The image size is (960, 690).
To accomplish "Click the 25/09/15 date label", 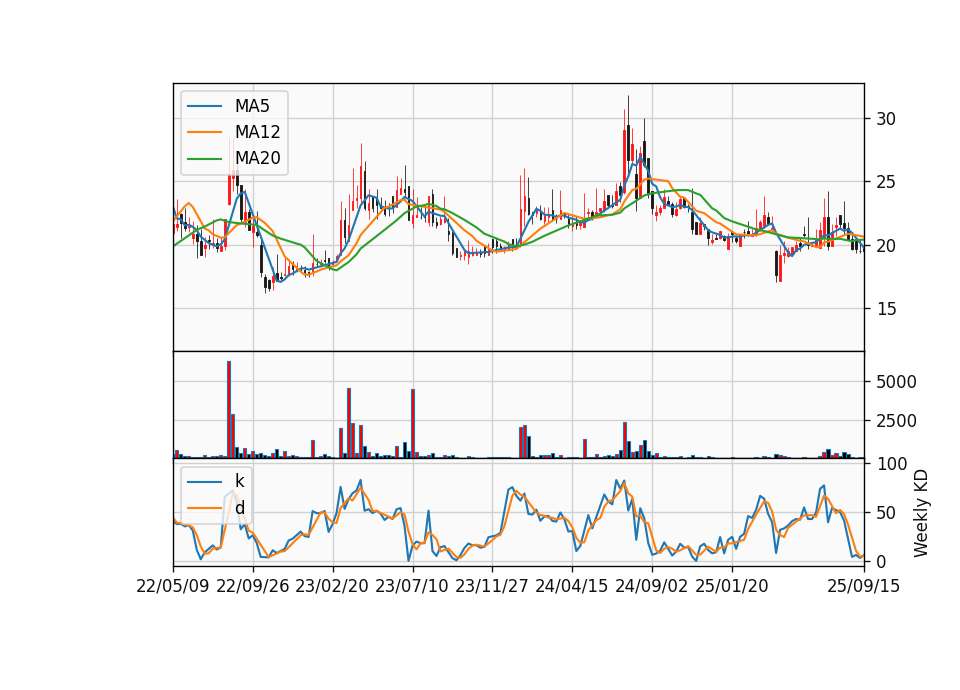I will pos(864,586).
